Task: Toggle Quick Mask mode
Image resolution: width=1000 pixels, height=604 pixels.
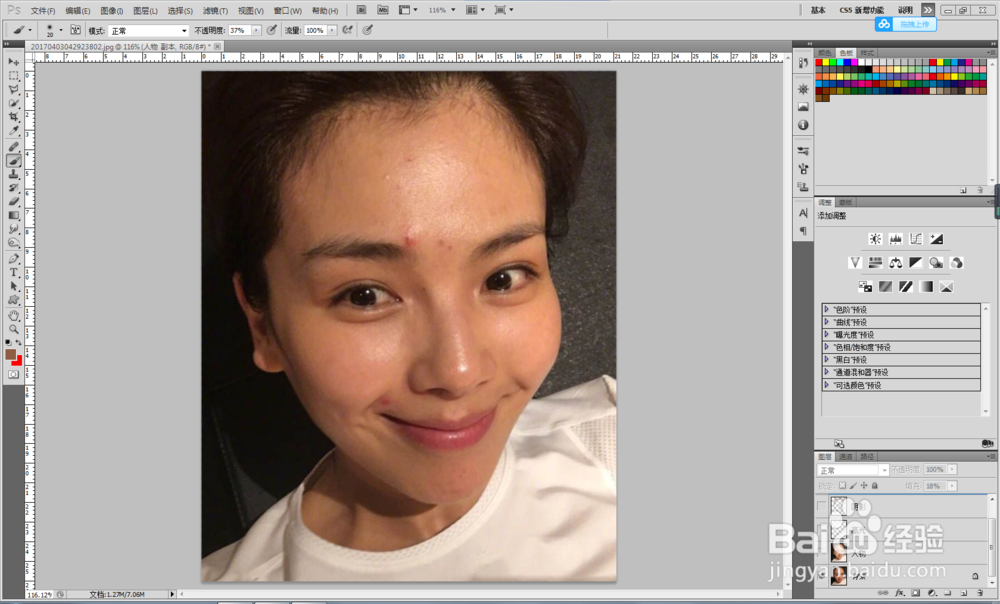Action: 13,374
